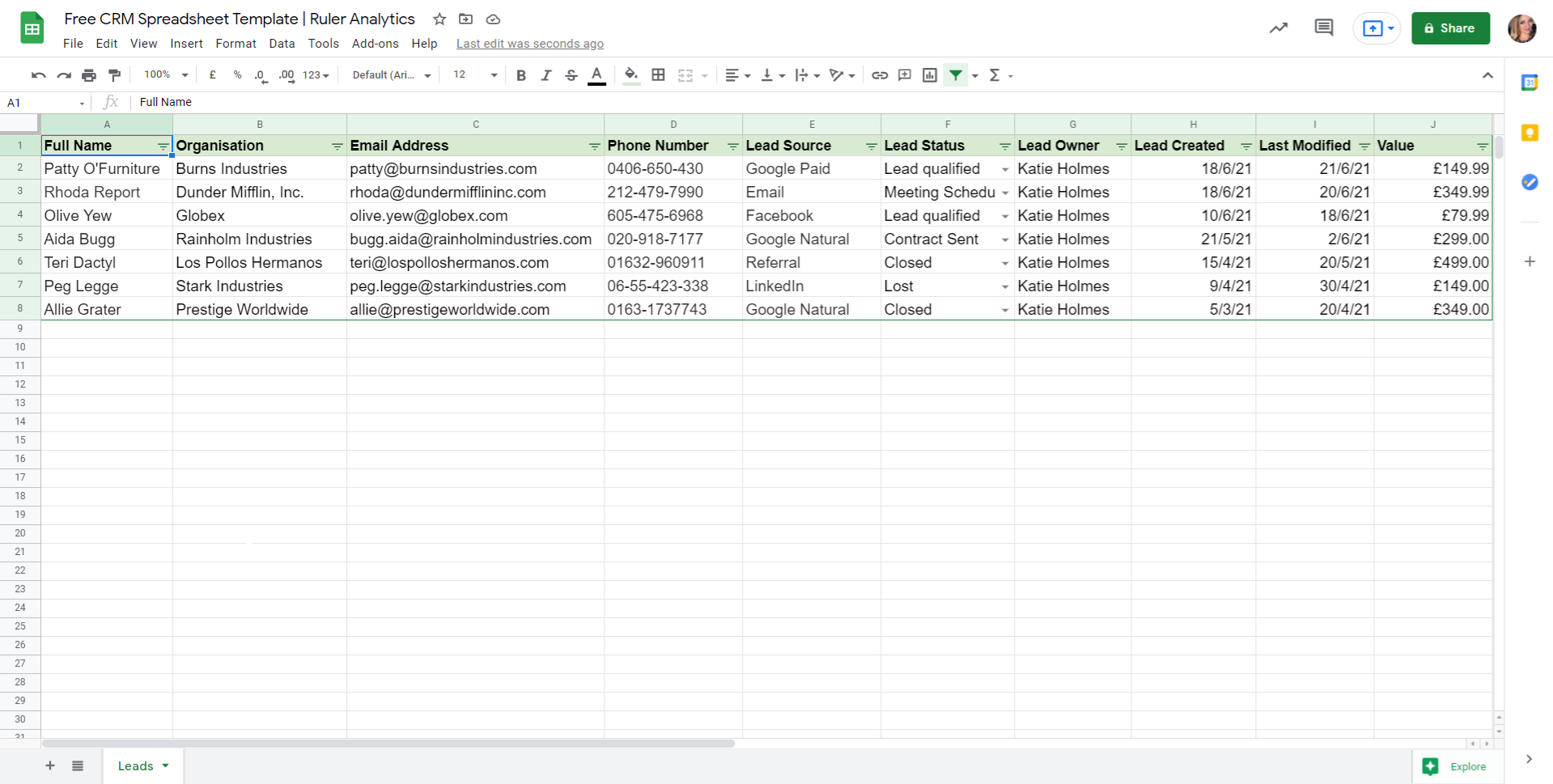The height and width of the screenshot is (784, 1553).
Task: Open the Data menu
Action: 282,44
